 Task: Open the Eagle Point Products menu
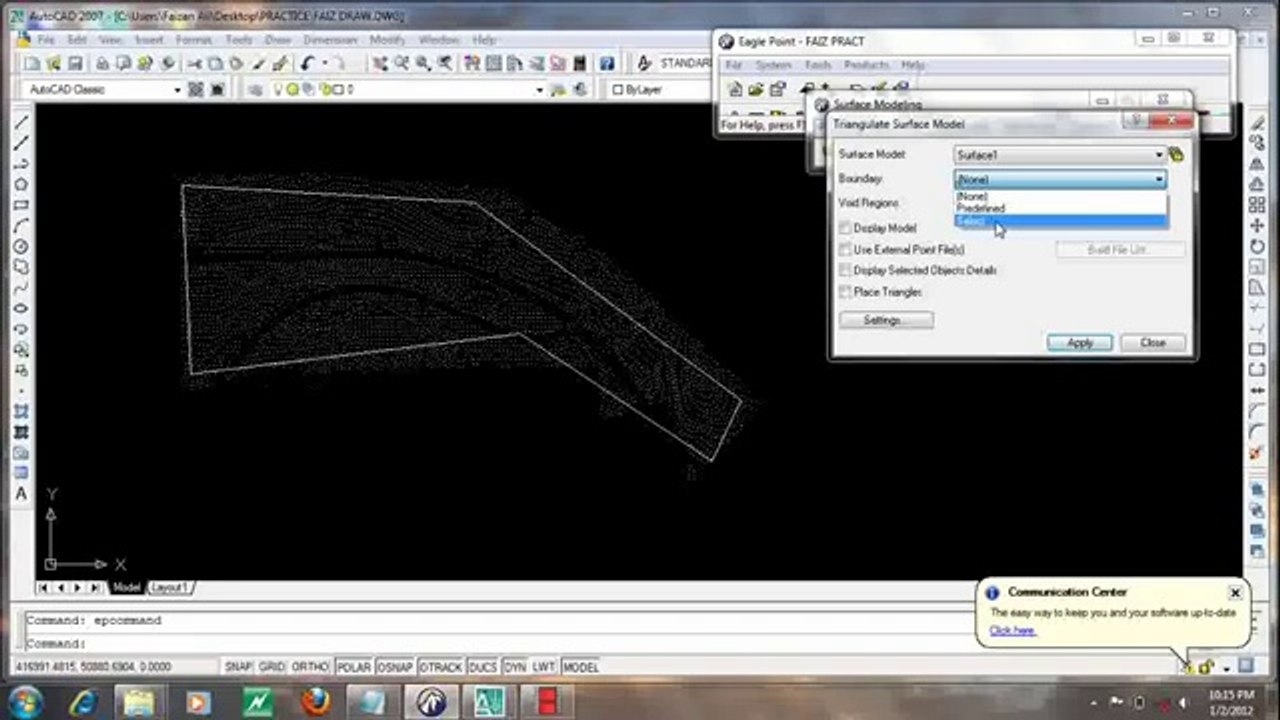click(x=866, y=65)
